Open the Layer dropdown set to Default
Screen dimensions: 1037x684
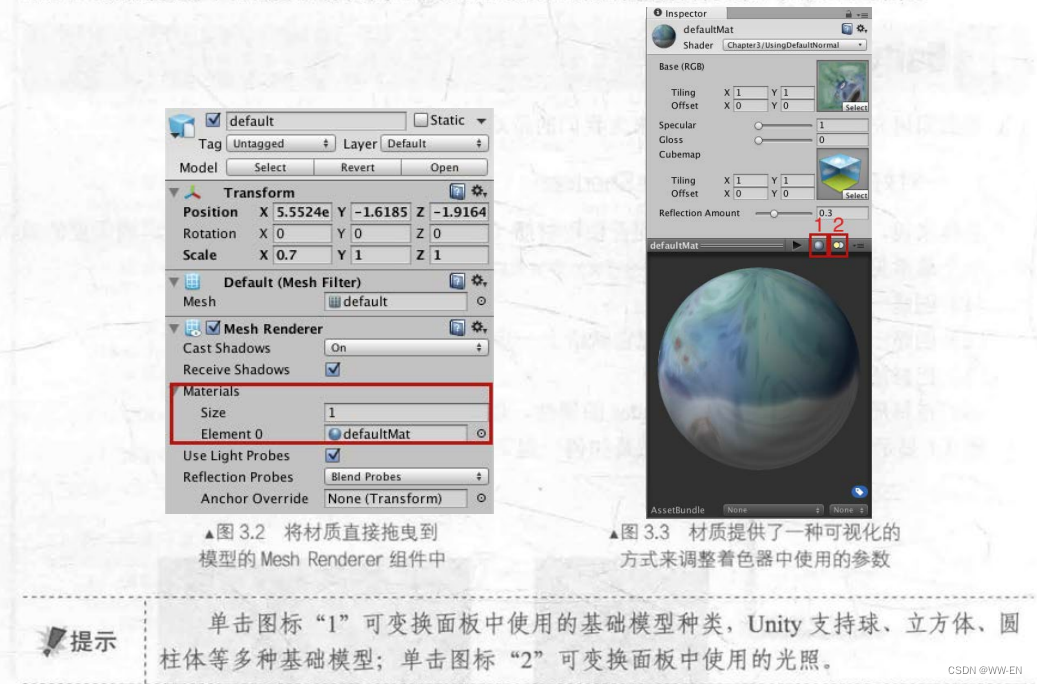coord(435,143)
